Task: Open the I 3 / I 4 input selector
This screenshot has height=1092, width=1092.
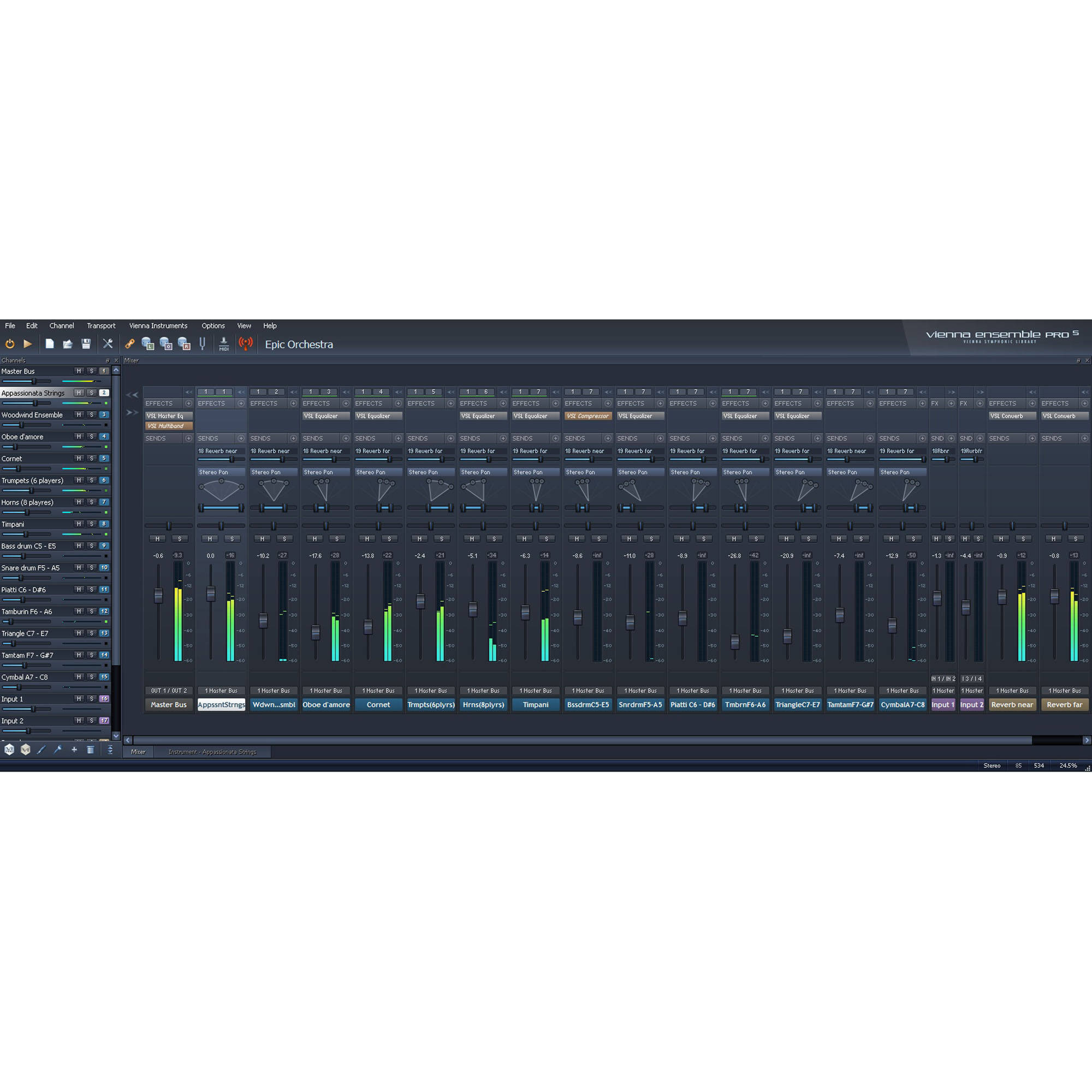Action: [972, 679]
